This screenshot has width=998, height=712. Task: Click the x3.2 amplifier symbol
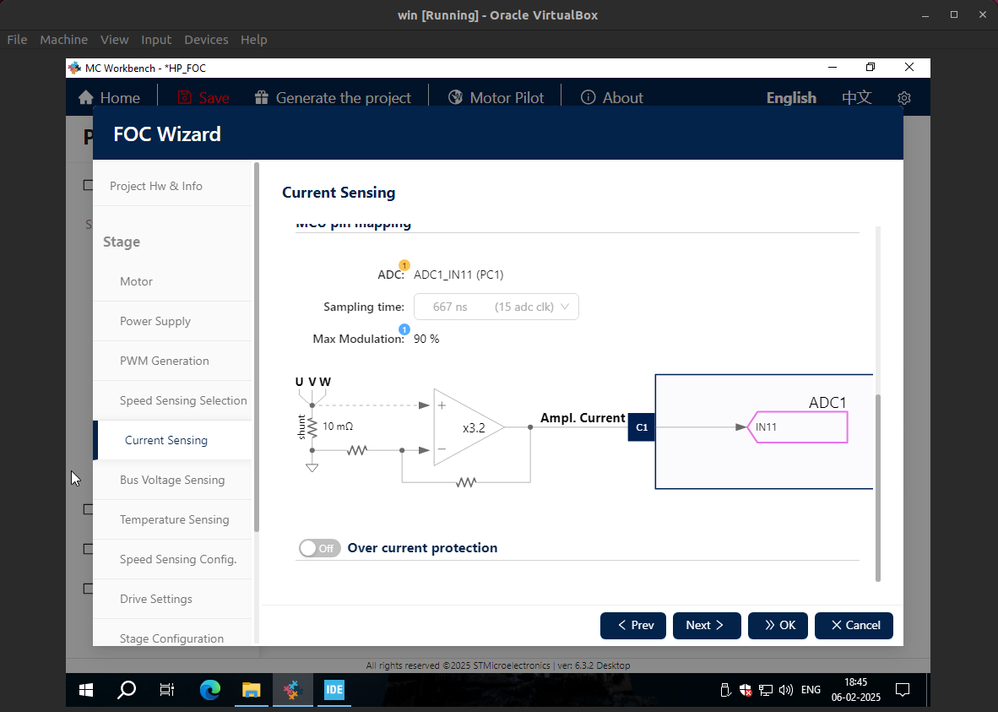point(469,428)
